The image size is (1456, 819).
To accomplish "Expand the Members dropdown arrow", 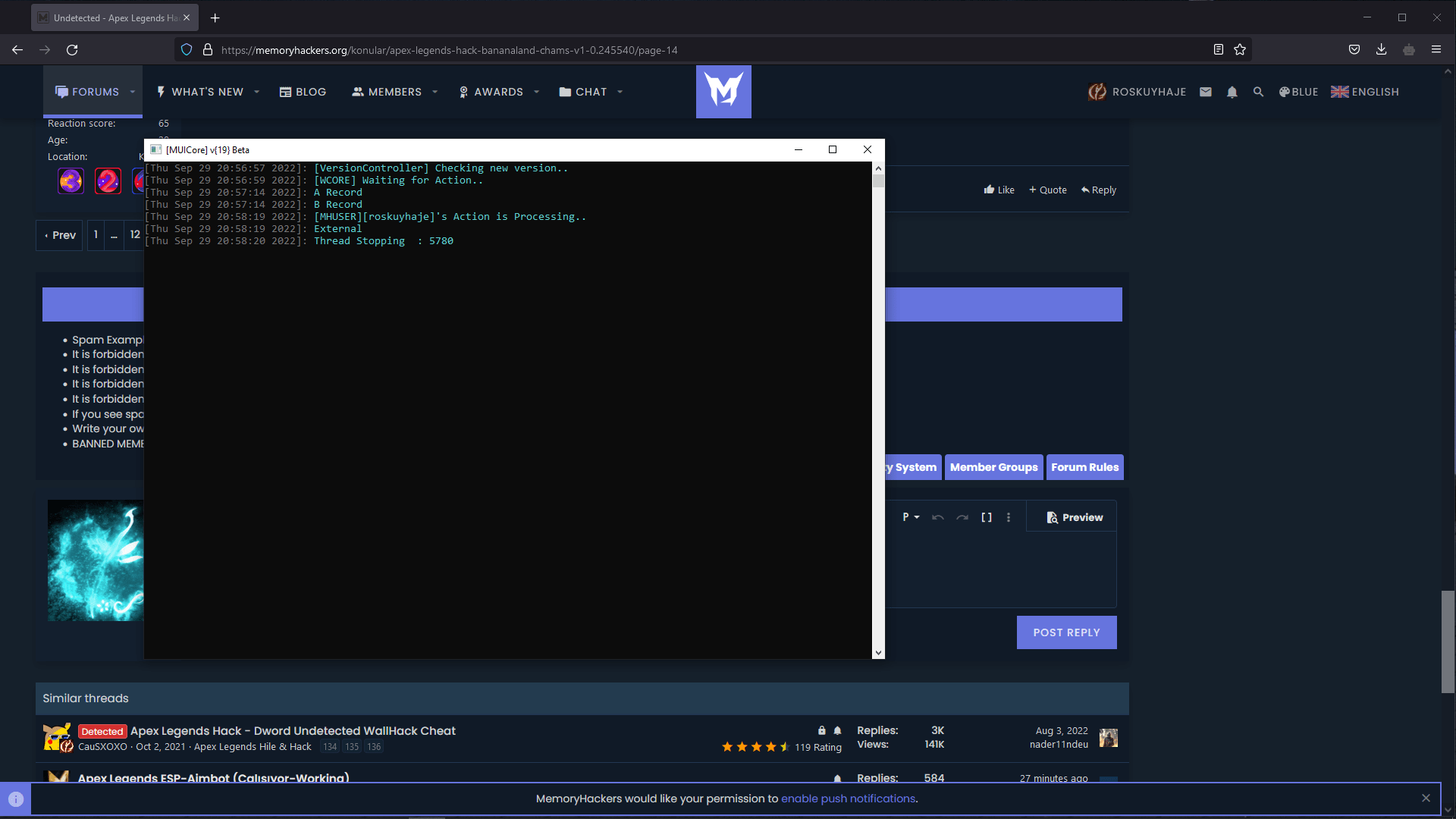I will pyautogui.click(x=435, y=92).
